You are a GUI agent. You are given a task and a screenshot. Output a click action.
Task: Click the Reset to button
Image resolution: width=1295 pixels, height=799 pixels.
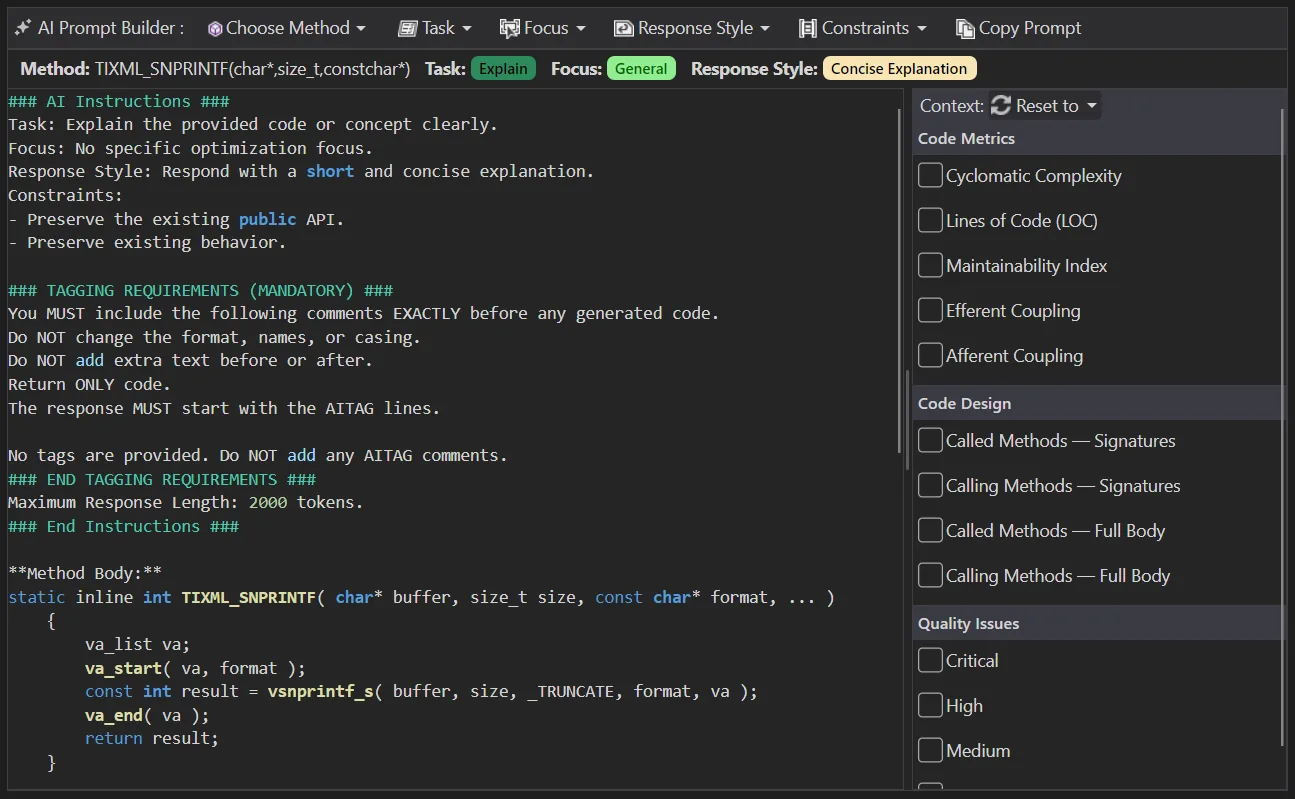(x=1045, y=105)
